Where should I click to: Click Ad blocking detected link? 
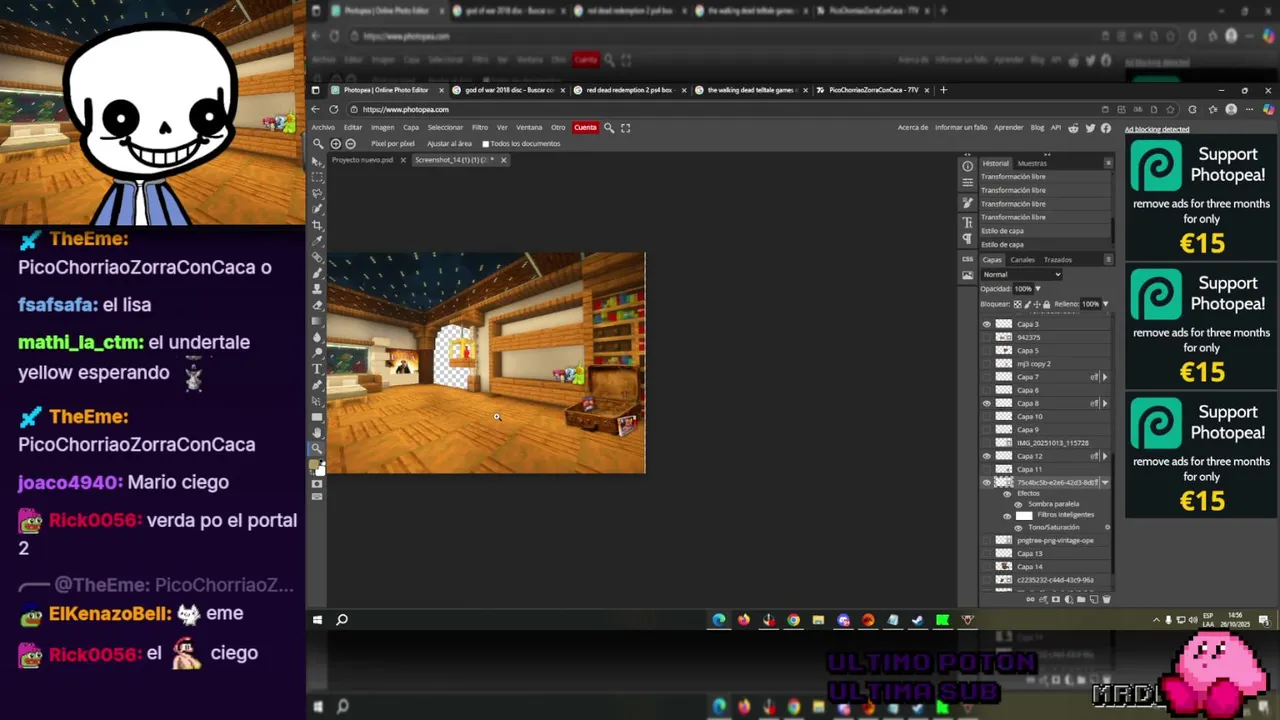tap(1157, 129)
